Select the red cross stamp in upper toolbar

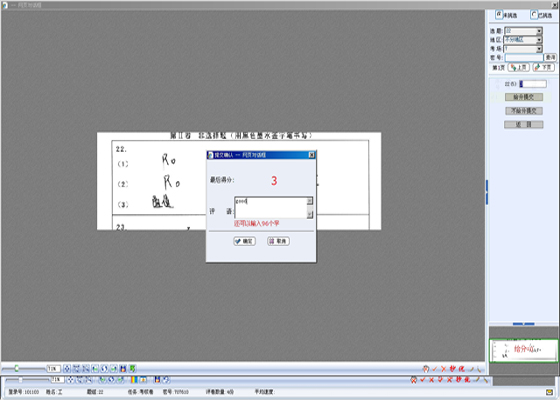click(444, 369)
